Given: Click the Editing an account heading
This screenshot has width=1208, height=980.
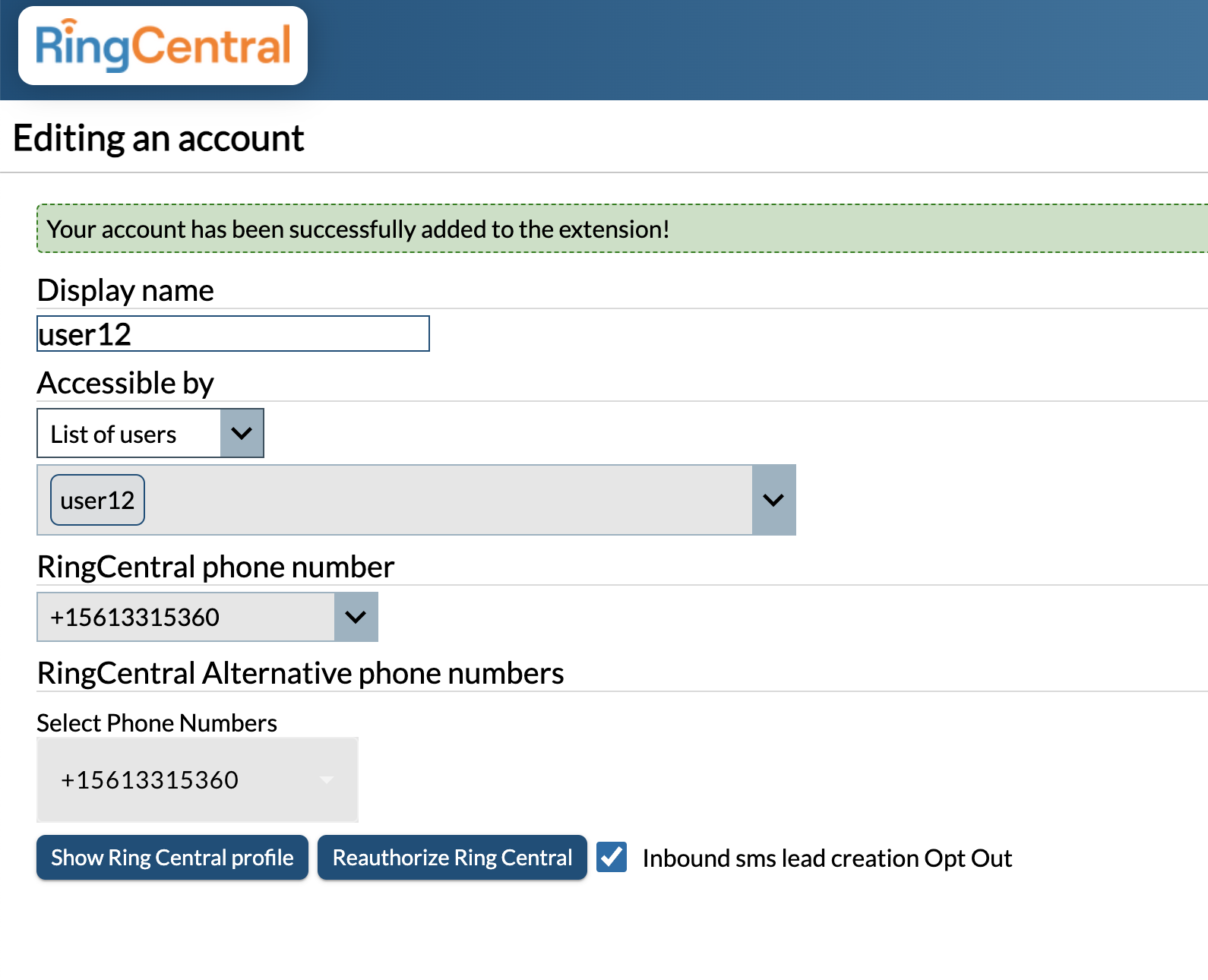Looking at the screenshot, I should pyautogui.click(x=159, y=139).
